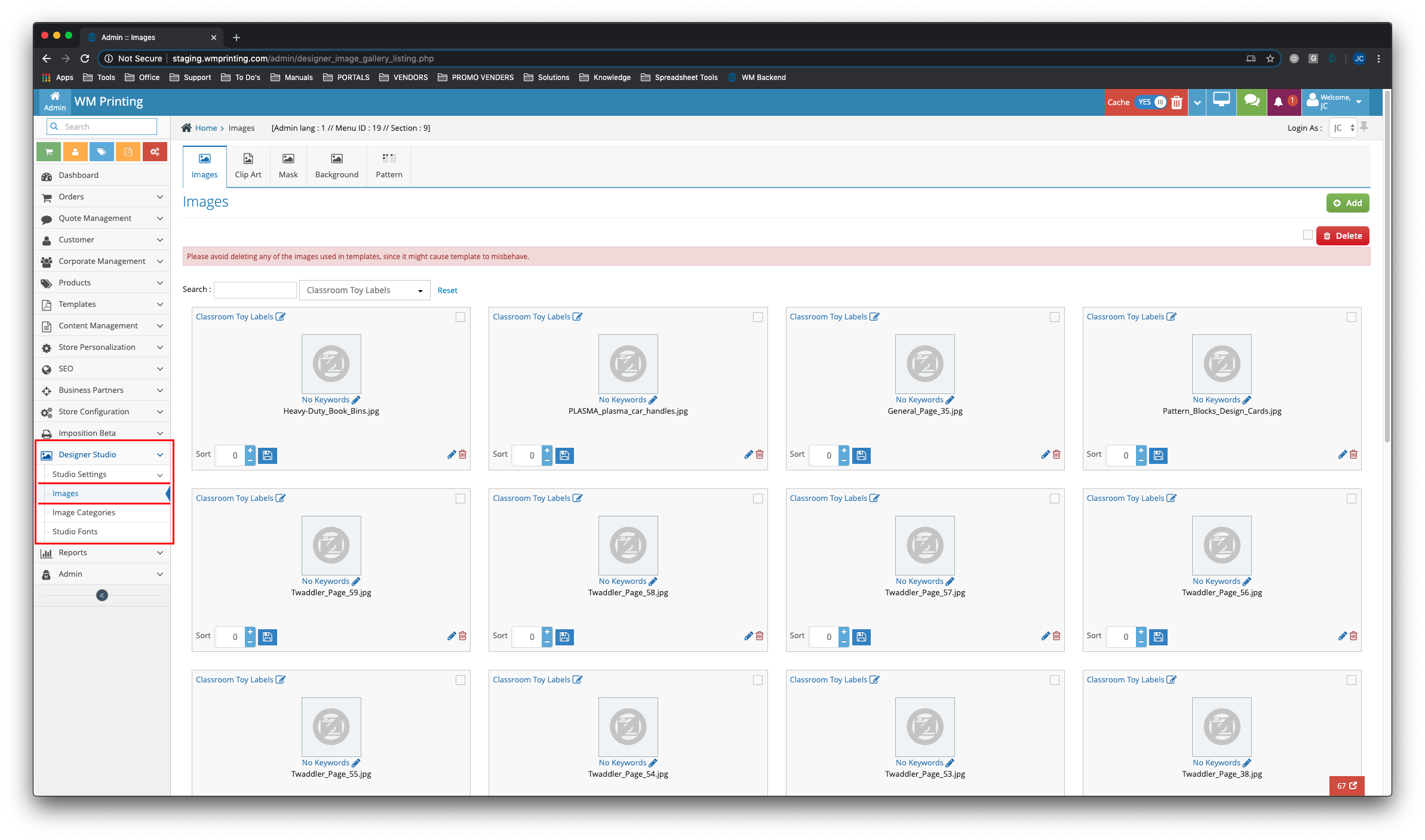Tick the select-all checkbox beside Delete
The width and height of the screenshot is (1425, 840).
[x=1308, y=235]
